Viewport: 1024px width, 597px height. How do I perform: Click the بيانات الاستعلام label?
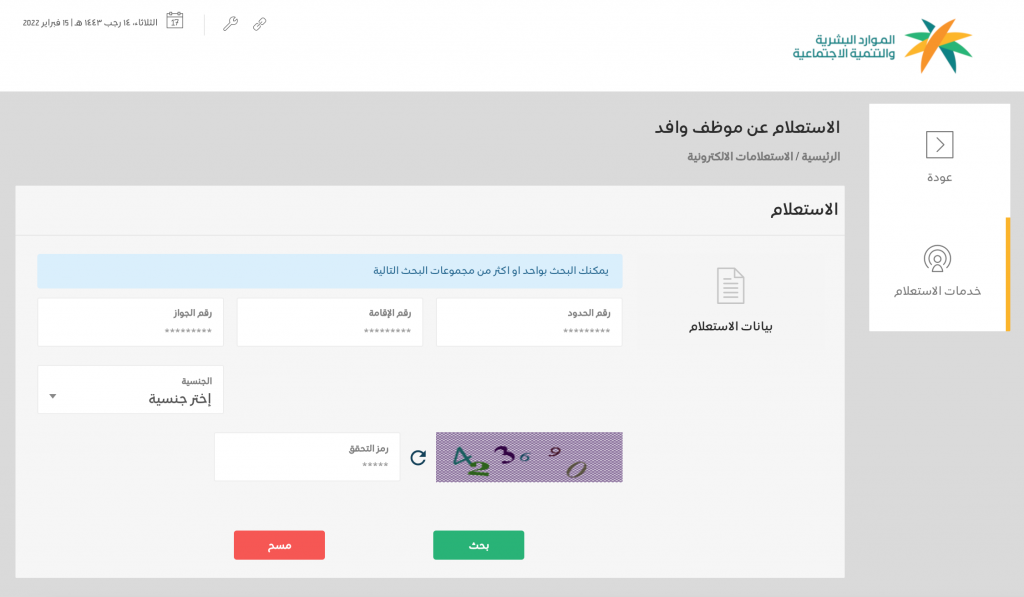coord(730,326)
